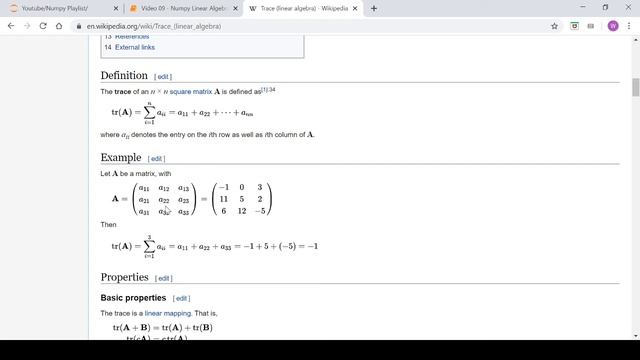Close the Youtube/Numpy Playlist tab
Image resolution: width=640 pixels, height=360 pixels.
tap(116, 8)
